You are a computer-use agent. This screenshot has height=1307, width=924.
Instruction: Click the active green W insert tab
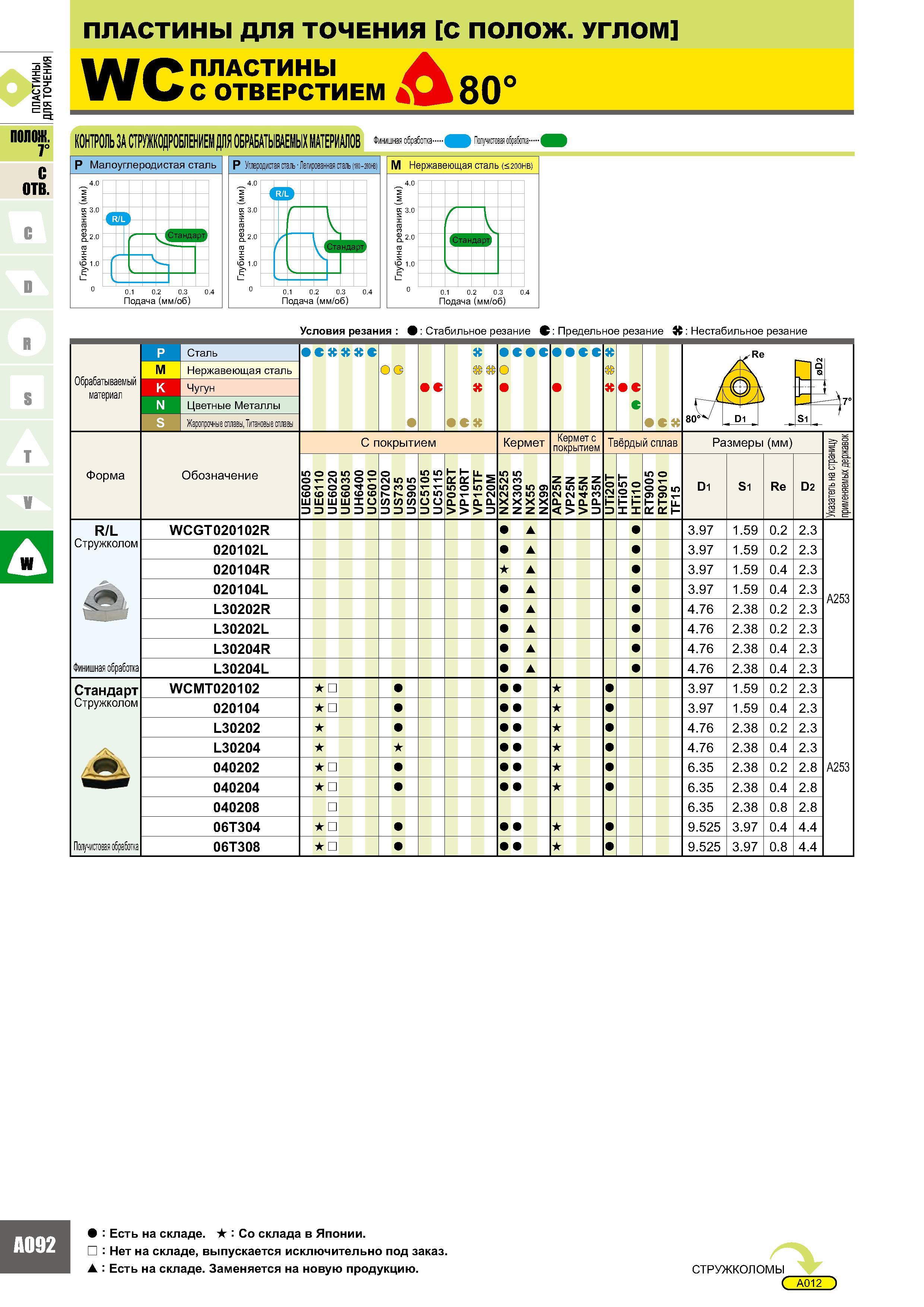click(x=27, y=557)
